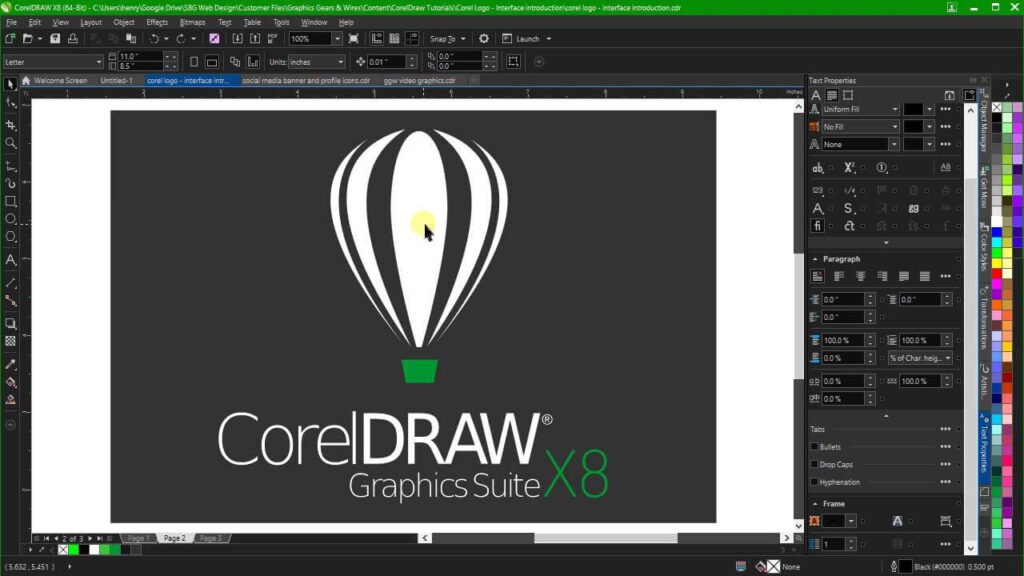Screen dimensions: 1024x576
Task: Click the Import icon in the toolbar
Action: [x=237, y=39]
